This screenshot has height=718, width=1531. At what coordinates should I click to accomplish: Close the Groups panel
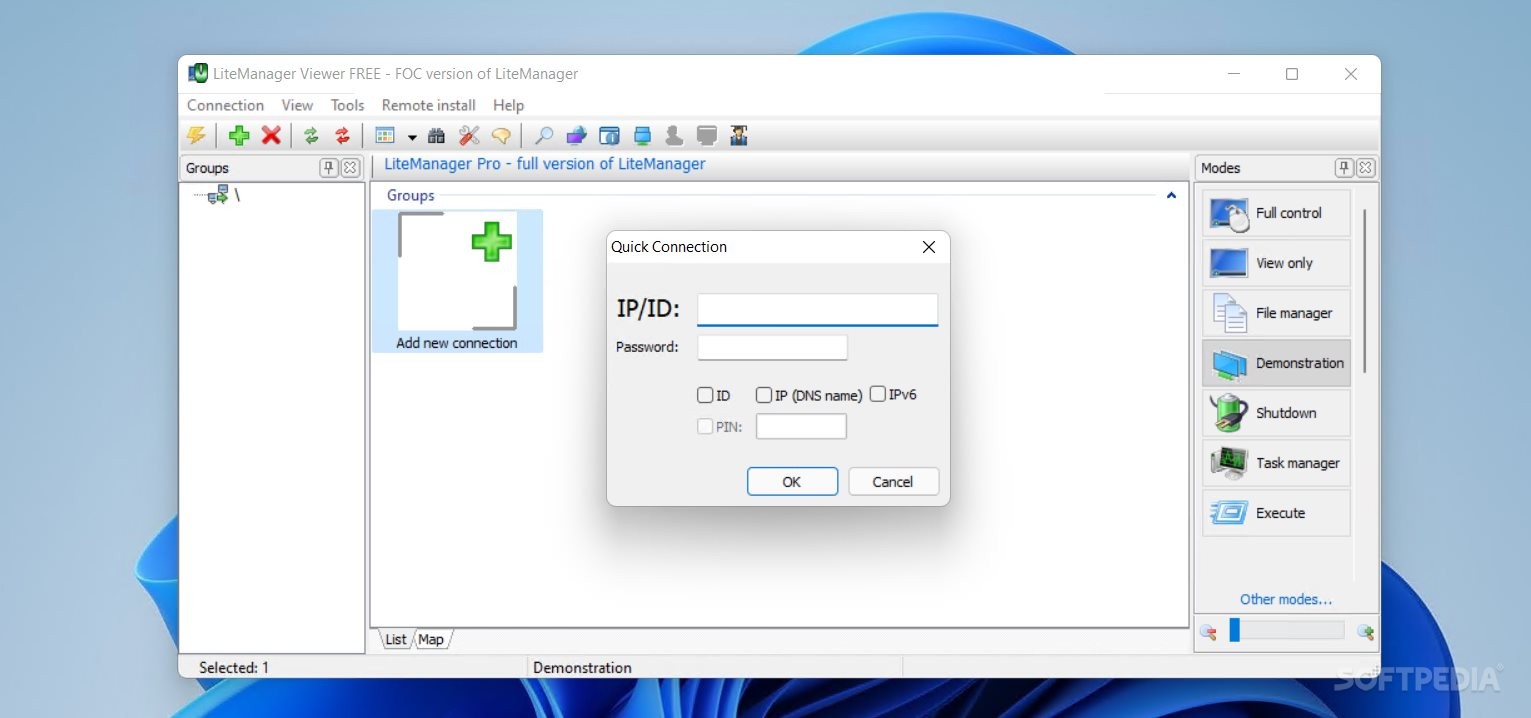pyautogui.click(x=350, y=168)
